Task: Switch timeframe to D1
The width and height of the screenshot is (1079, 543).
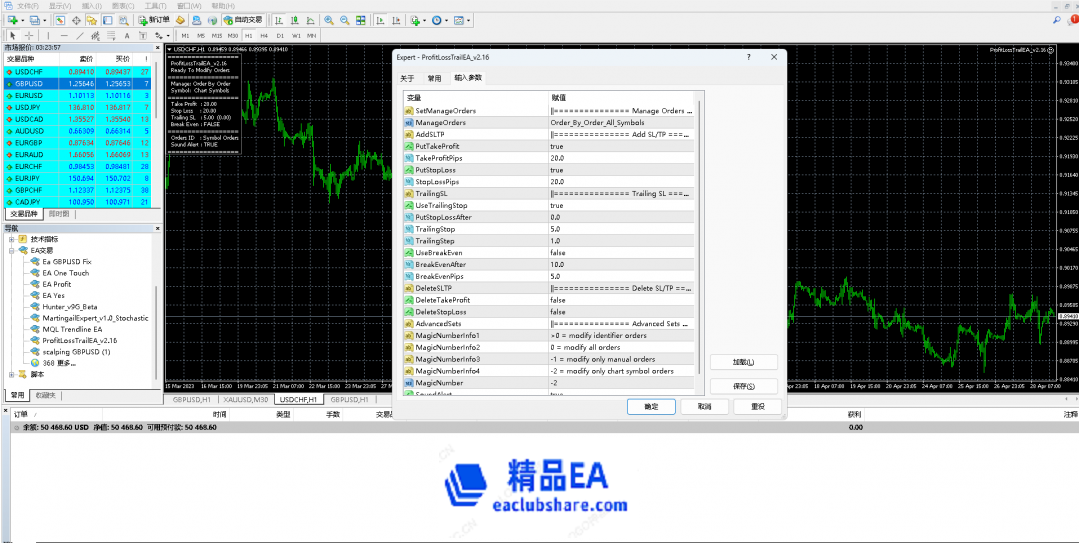Action: pos(280,35)
